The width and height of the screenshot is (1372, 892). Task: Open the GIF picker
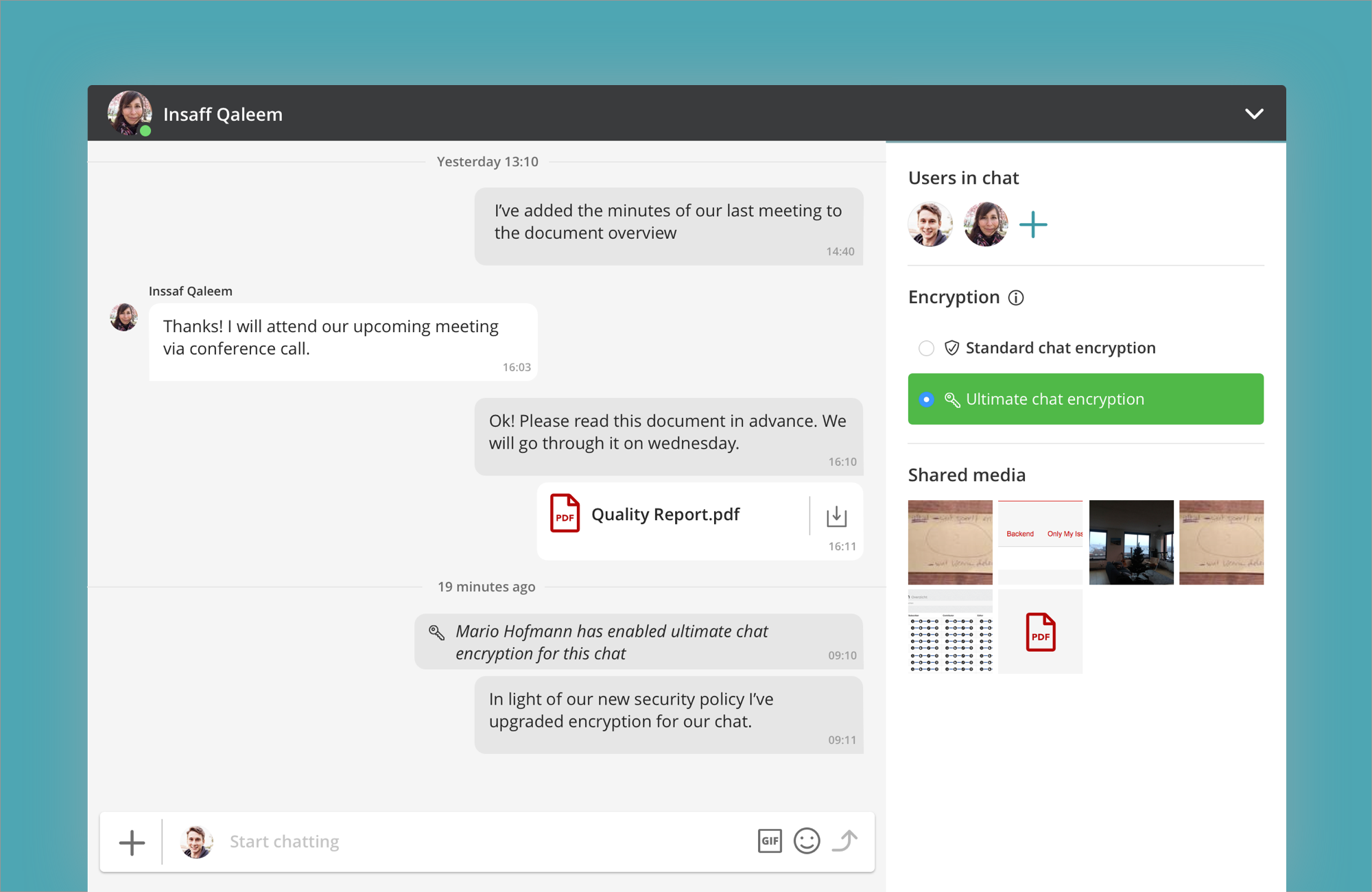coord(770,841)
